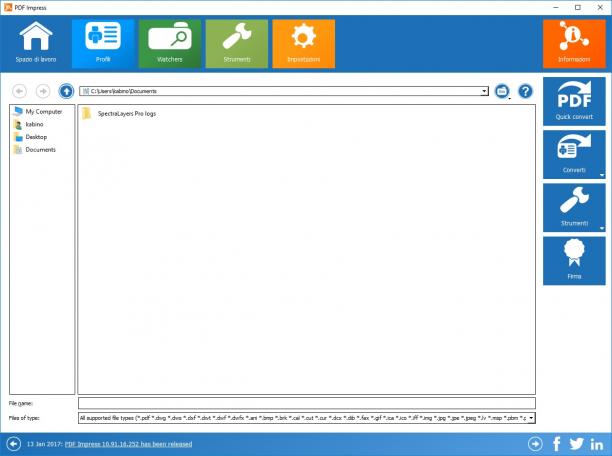Click the Quick convert PDF button
This screenshot has width=612, height=456.
[x=574, y=102]
